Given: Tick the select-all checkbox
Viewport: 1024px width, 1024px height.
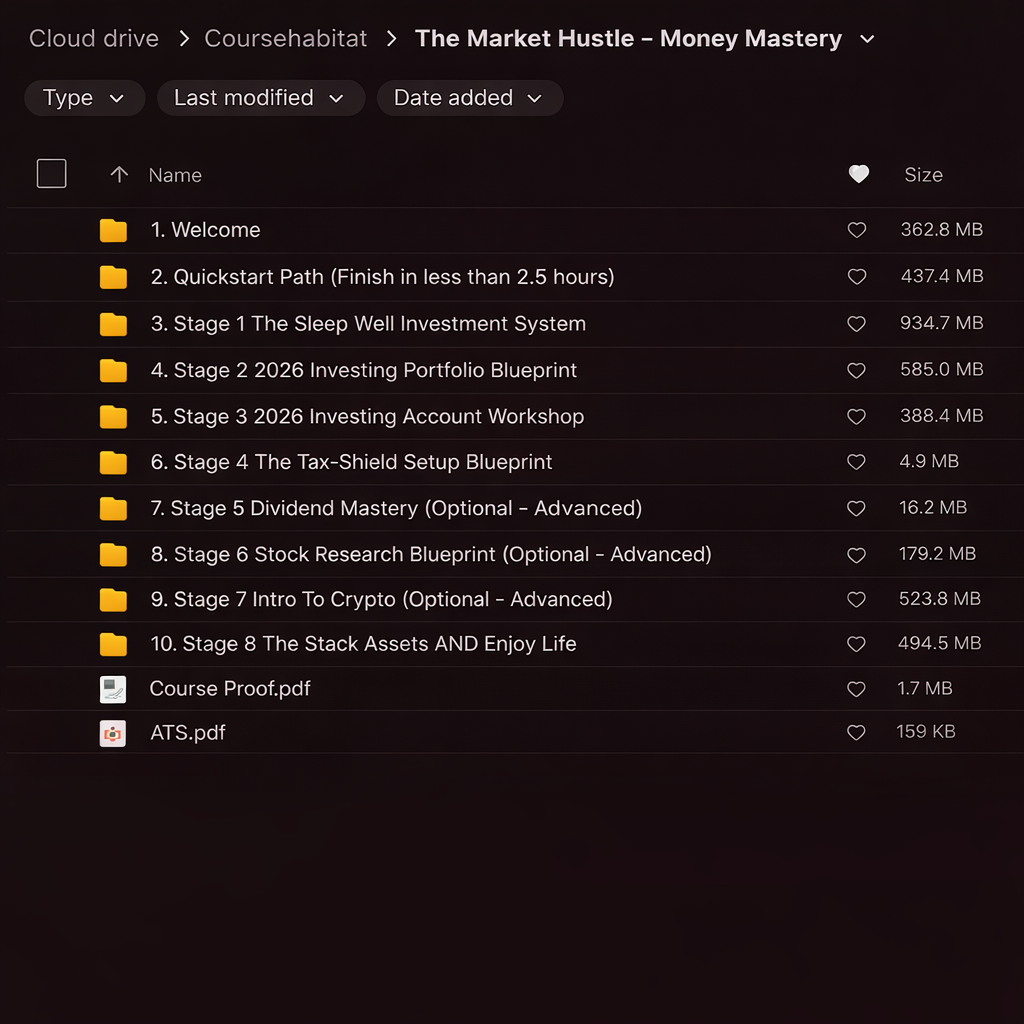Looking at the screenshot, I should (x=52, y=174).
